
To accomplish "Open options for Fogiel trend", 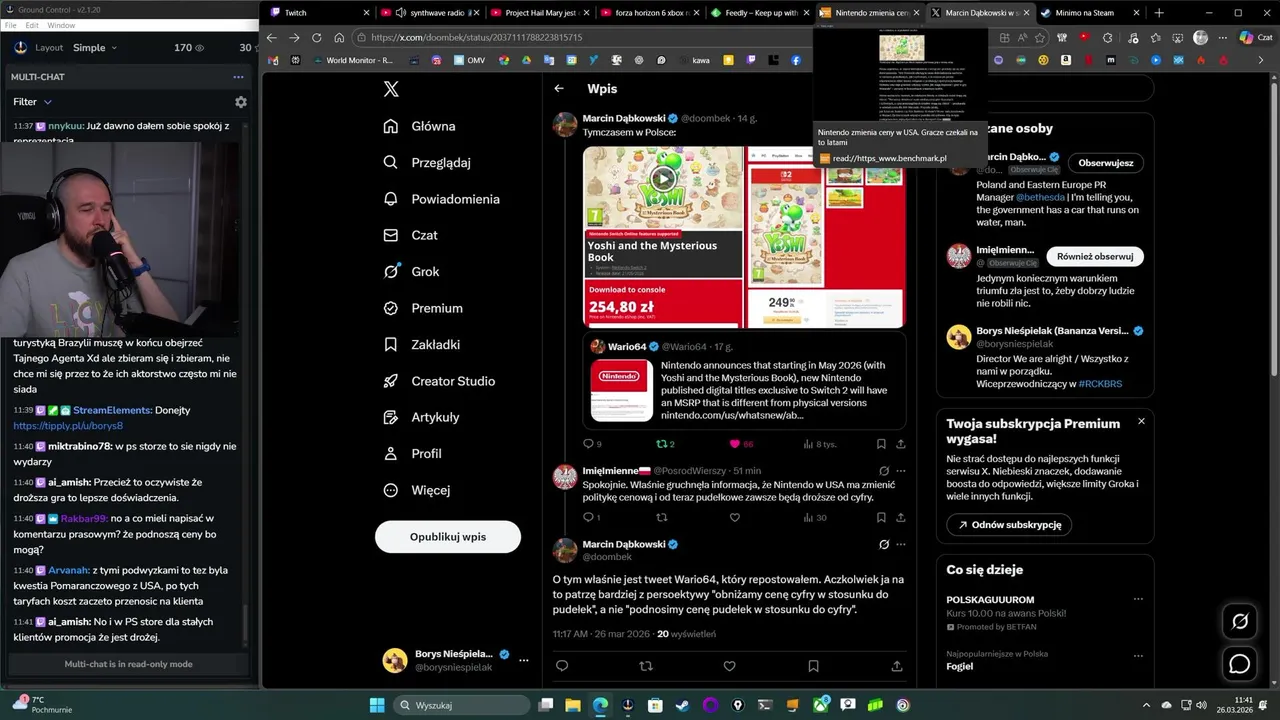I will click(x=1138, y=654).
